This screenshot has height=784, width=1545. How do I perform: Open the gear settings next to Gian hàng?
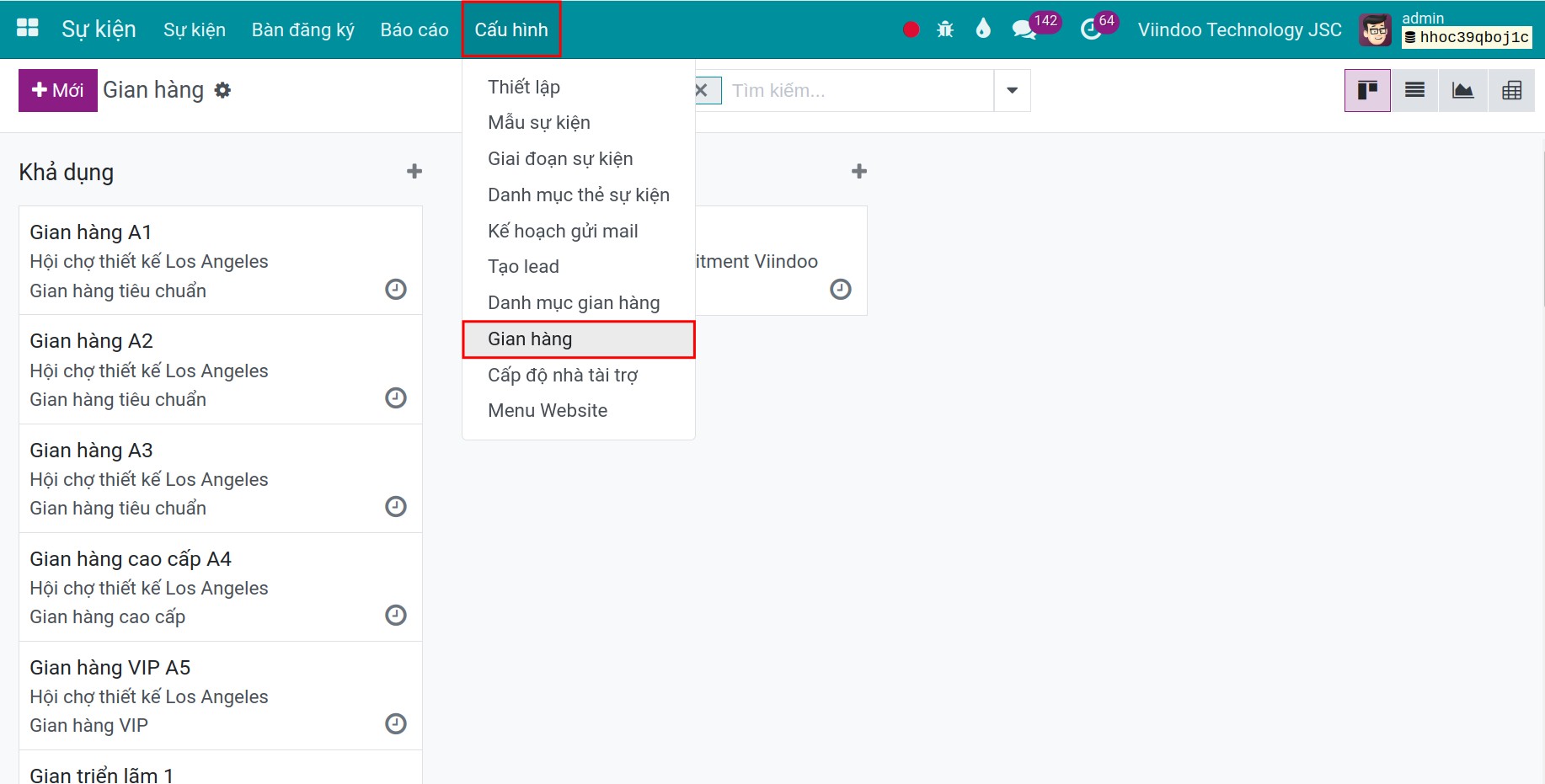pyautogui.click(x=222, y=90)
